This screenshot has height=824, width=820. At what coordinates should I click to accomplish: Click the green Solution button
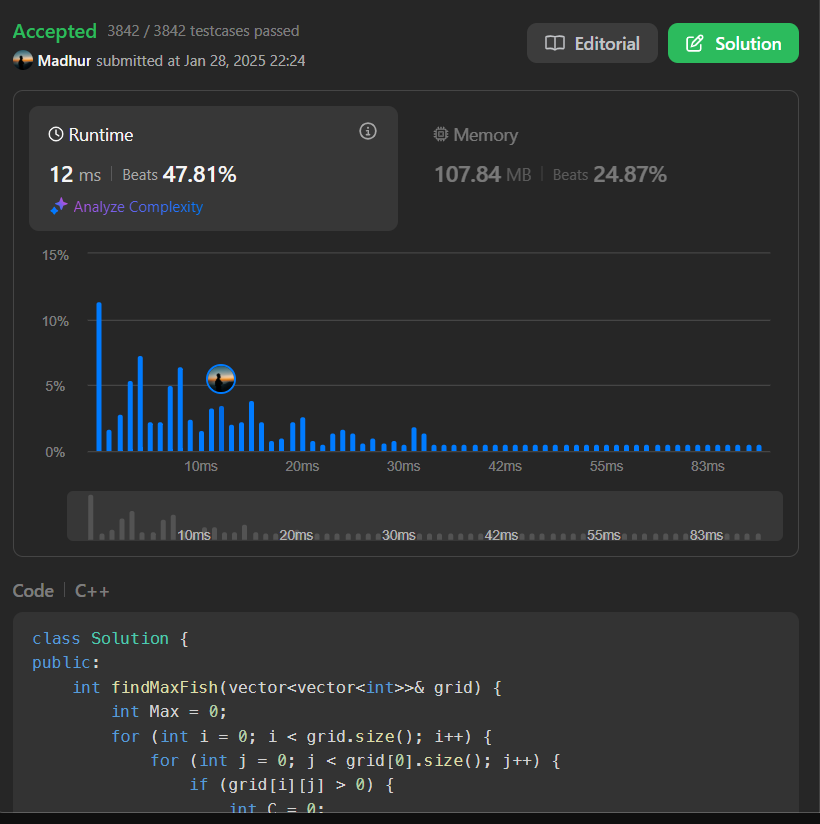(x=733, y=43)
